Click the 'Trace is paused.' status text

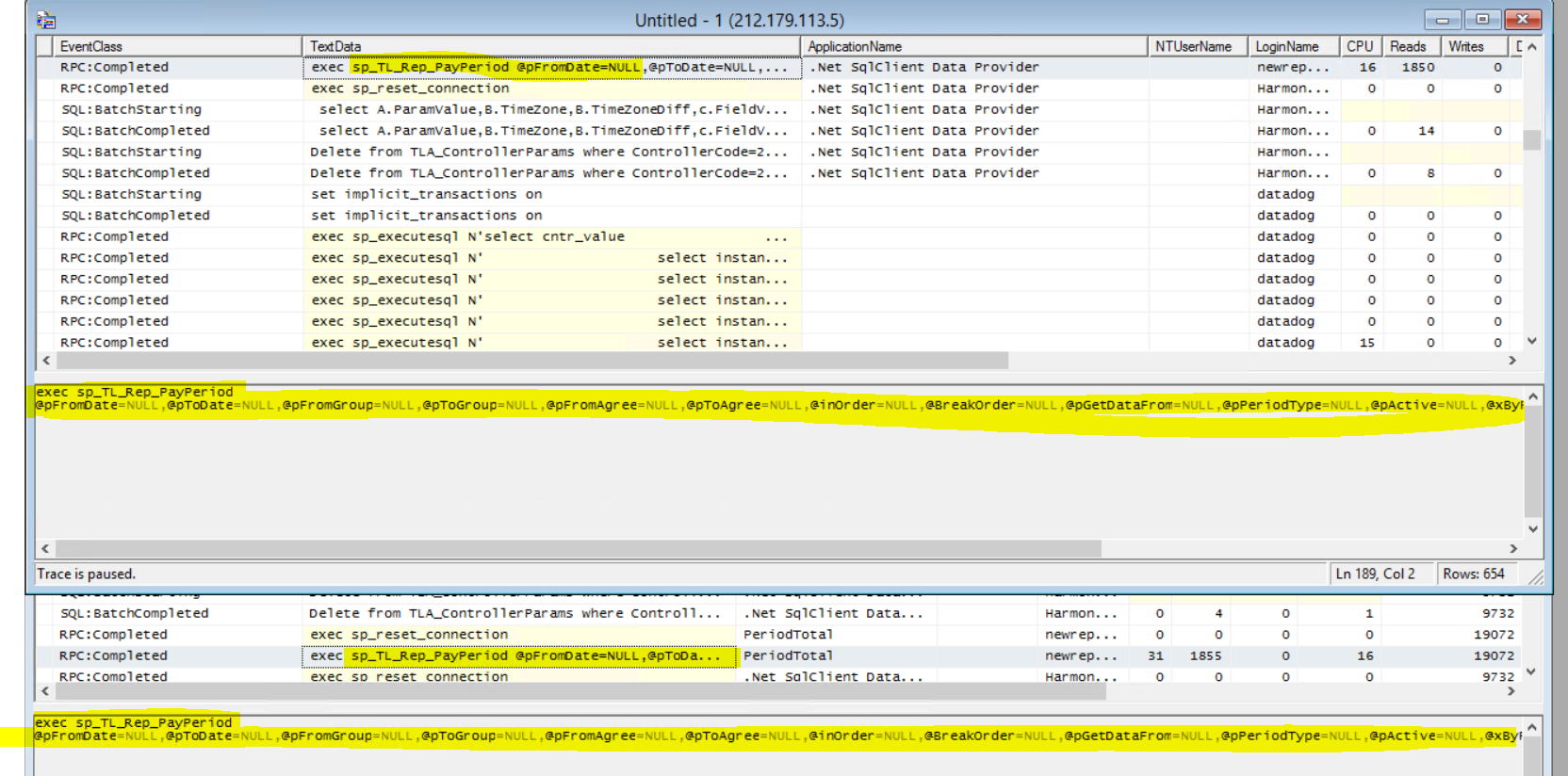[x=86, y=574]
